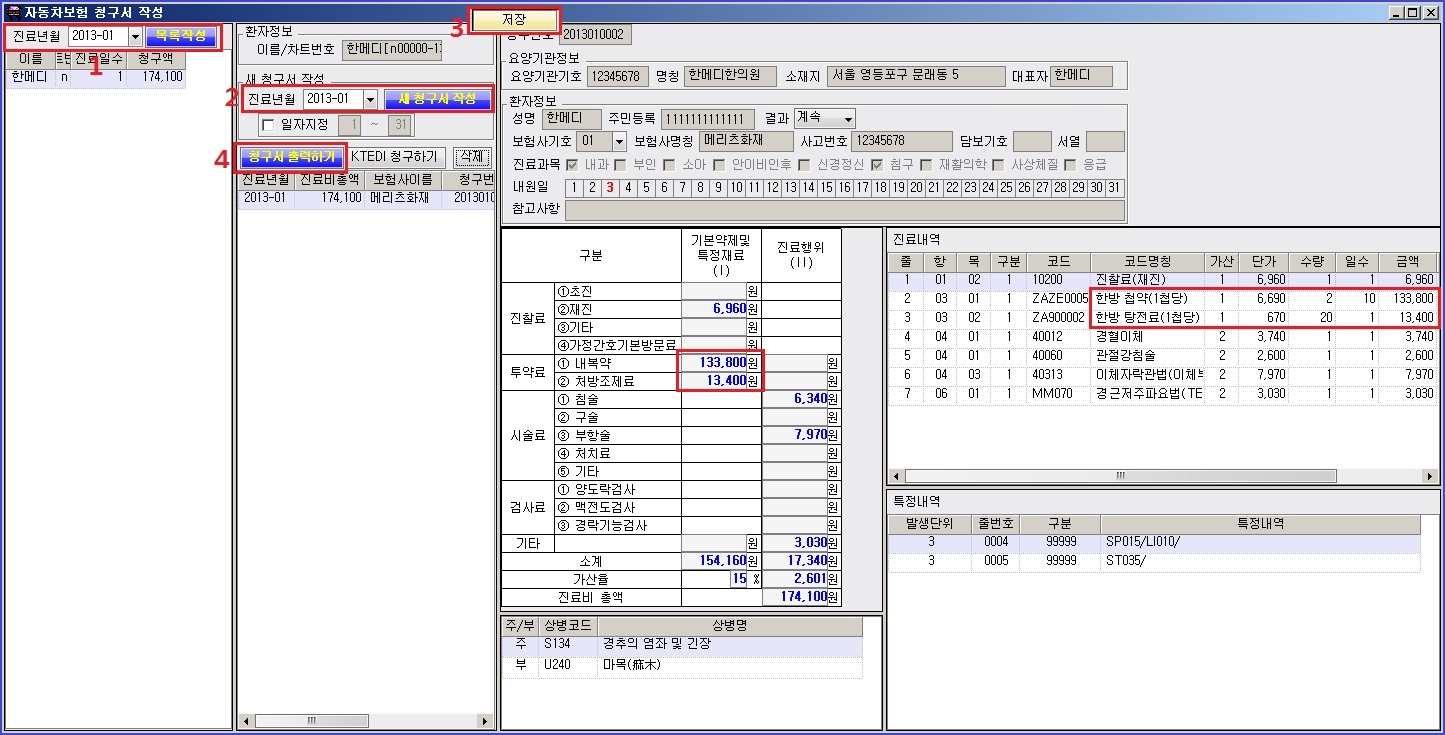Image resolution: width=1445 pixels, height=735 pixels.
Task: Click the 진료내역 horizontal scrollbar
Action: click(1163, 477)
